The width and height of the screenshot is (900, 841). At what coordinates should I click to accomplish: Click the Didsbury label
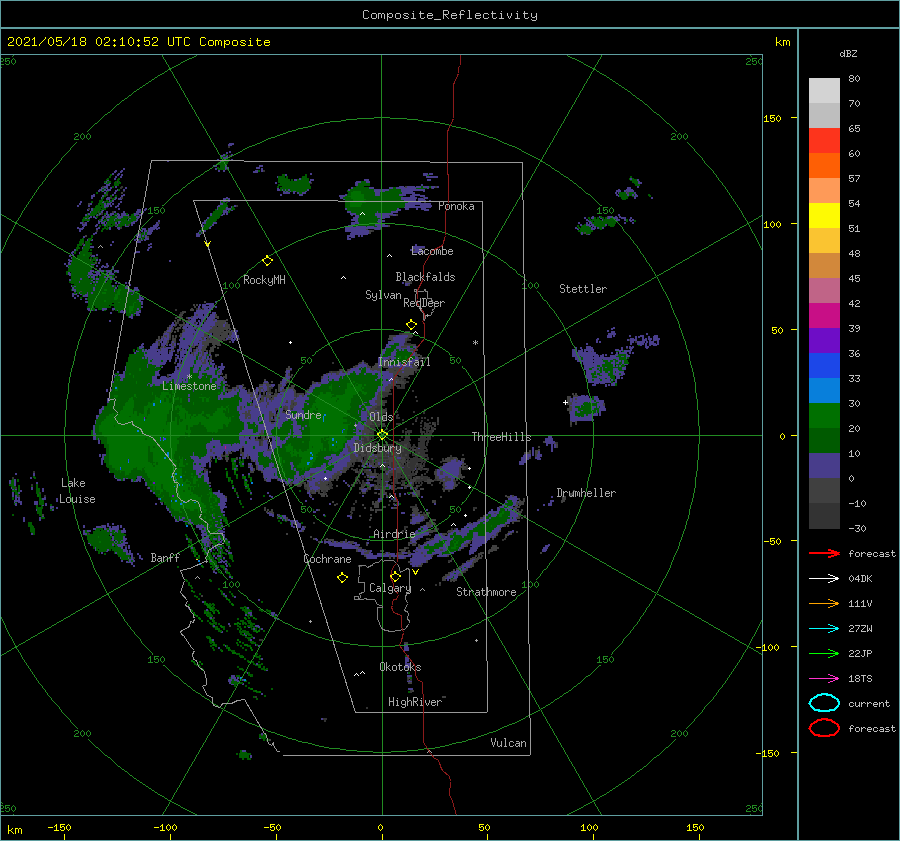tap(377, 448)
